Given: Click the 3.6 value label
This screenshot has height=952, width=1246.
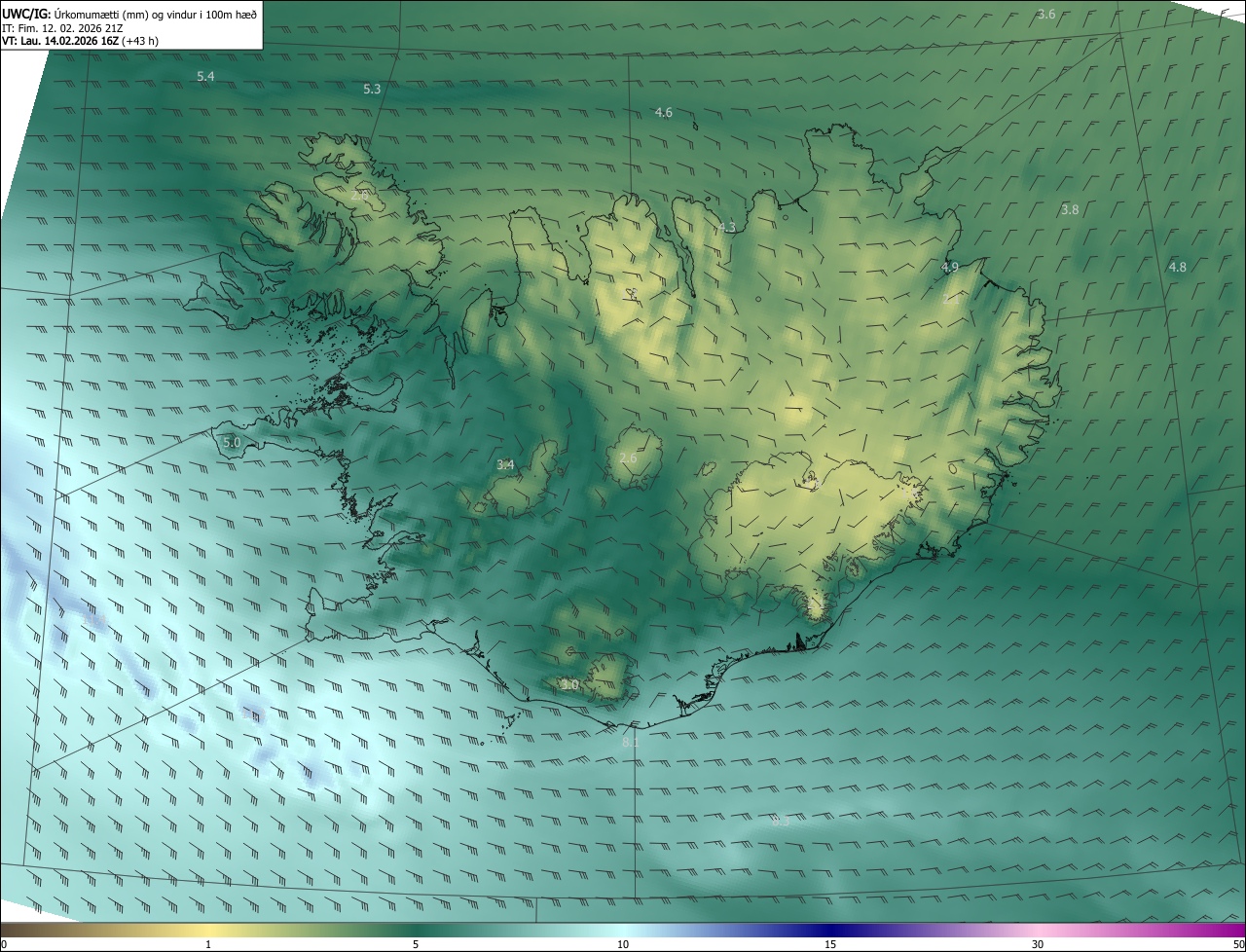Looking at the screenshot, I should click(x=1046, y=14).
